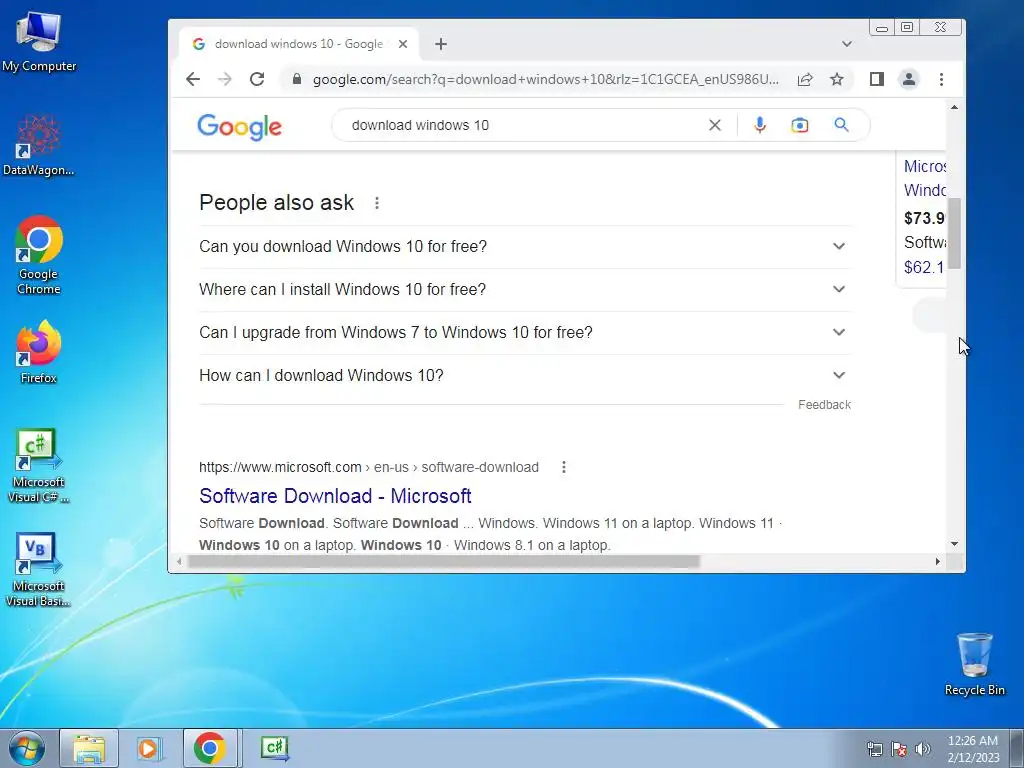Image resolution: width=1024 pixels, height=768 pixels.
Task: Open Windows Media Player taskbar icon
Action: point(149,748)
